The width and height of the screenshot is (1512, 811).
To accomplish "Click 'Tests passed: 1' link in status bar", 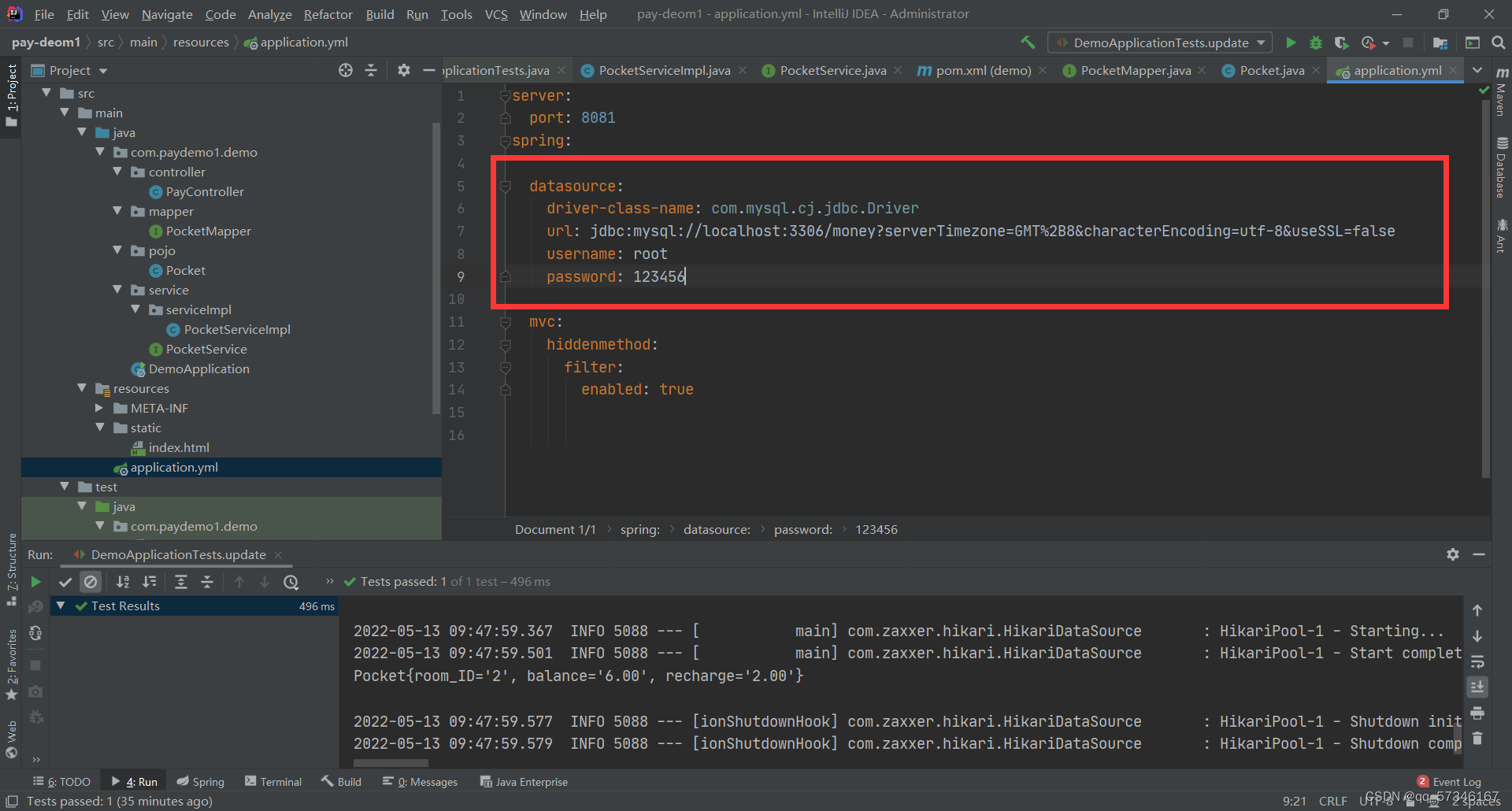I will 117,801.
